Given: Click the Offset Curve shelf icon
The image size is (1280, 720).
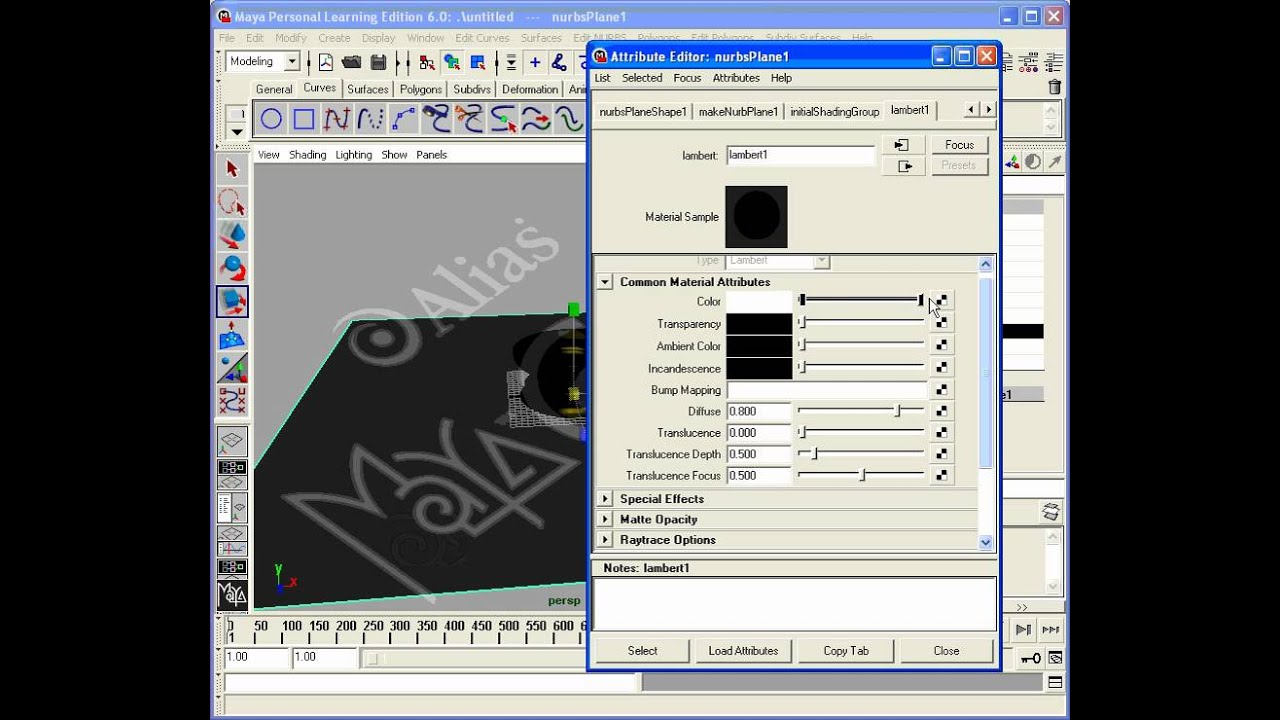Looking at the screenshot, I should pos(568,120).
